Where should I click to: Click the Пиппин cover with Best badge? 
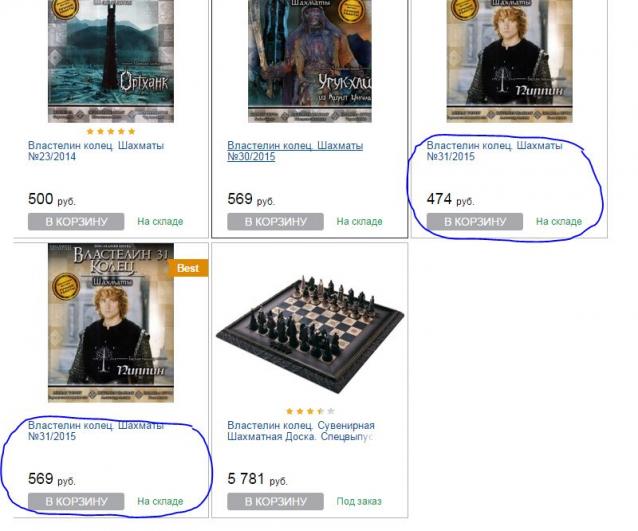point(111,323)
